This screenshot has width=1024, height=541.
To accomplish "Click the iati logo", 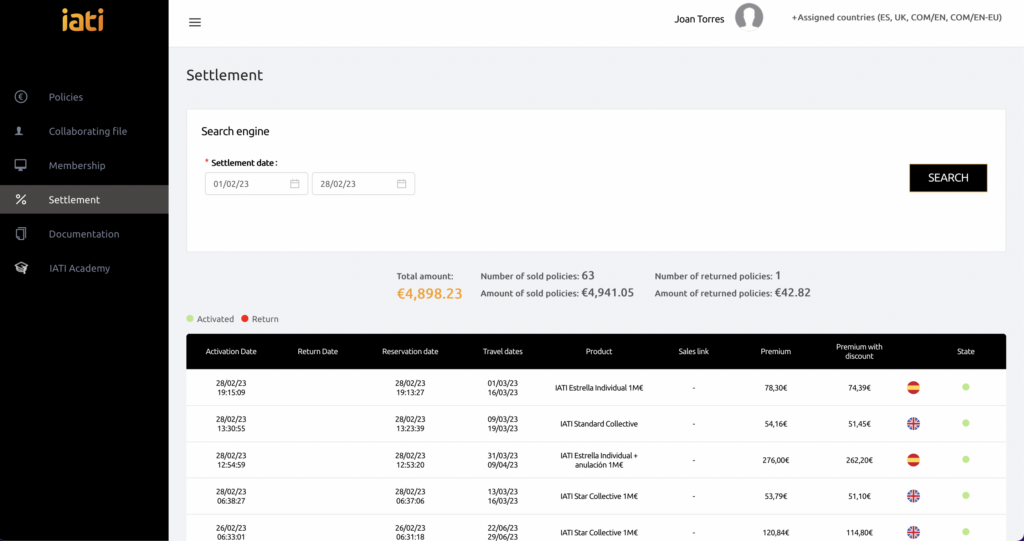I will [82, 20].
